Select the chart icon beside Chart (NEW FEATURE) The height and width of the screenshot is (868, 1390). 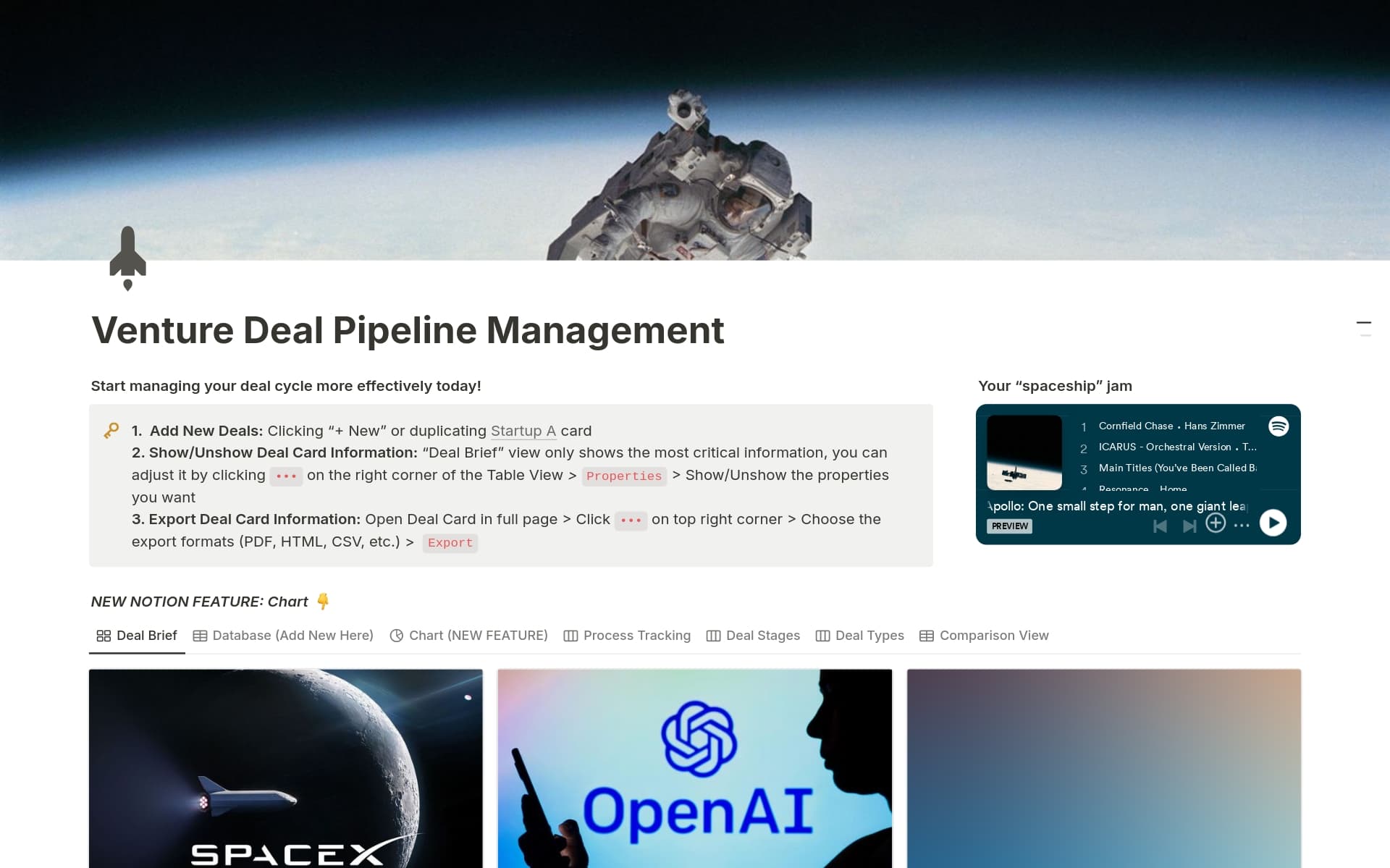click(397, 635)
